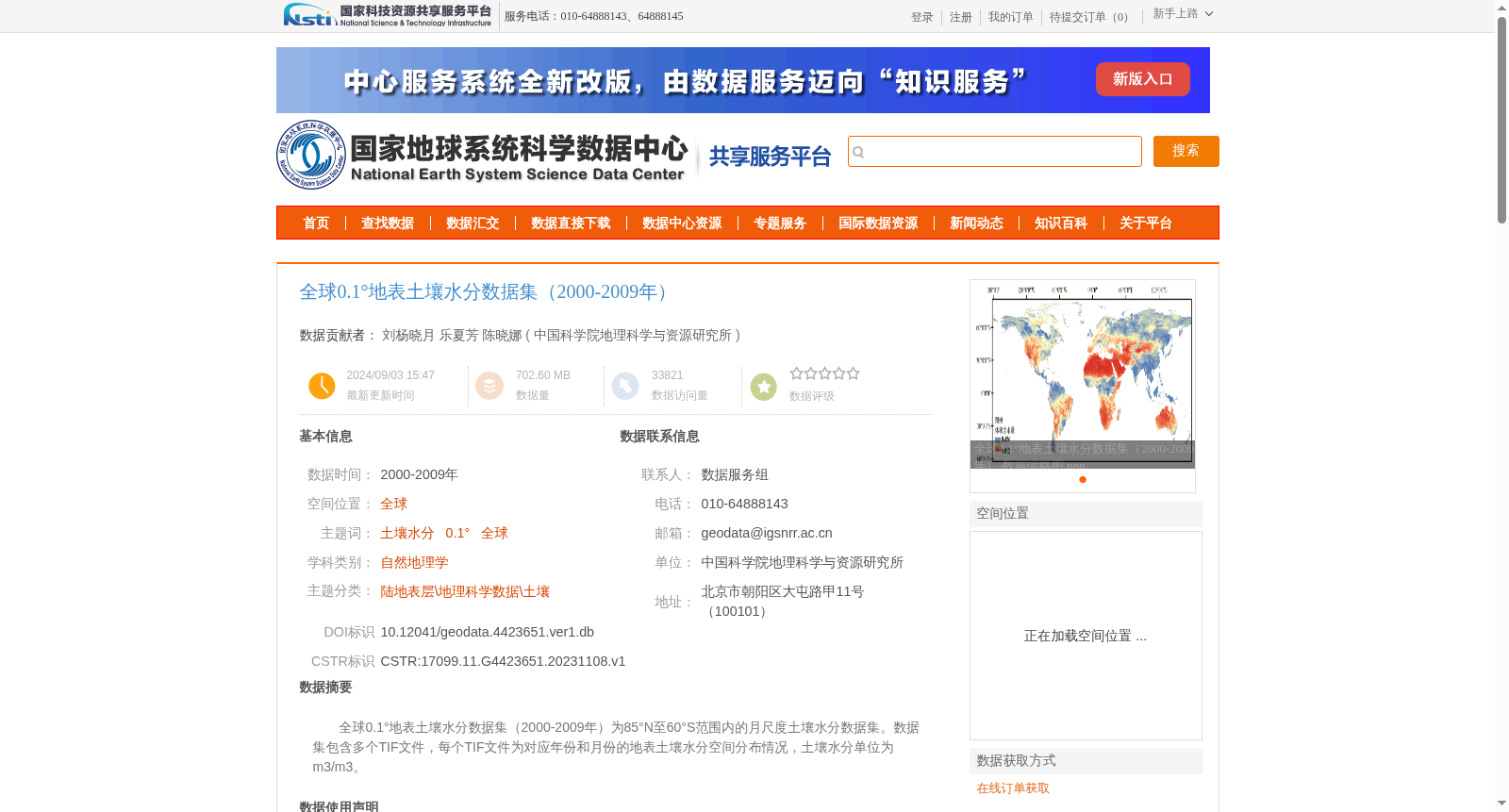Open the 数据汇交 menu
Viewport: 1509px width, 812px height.
pos(473,224)
